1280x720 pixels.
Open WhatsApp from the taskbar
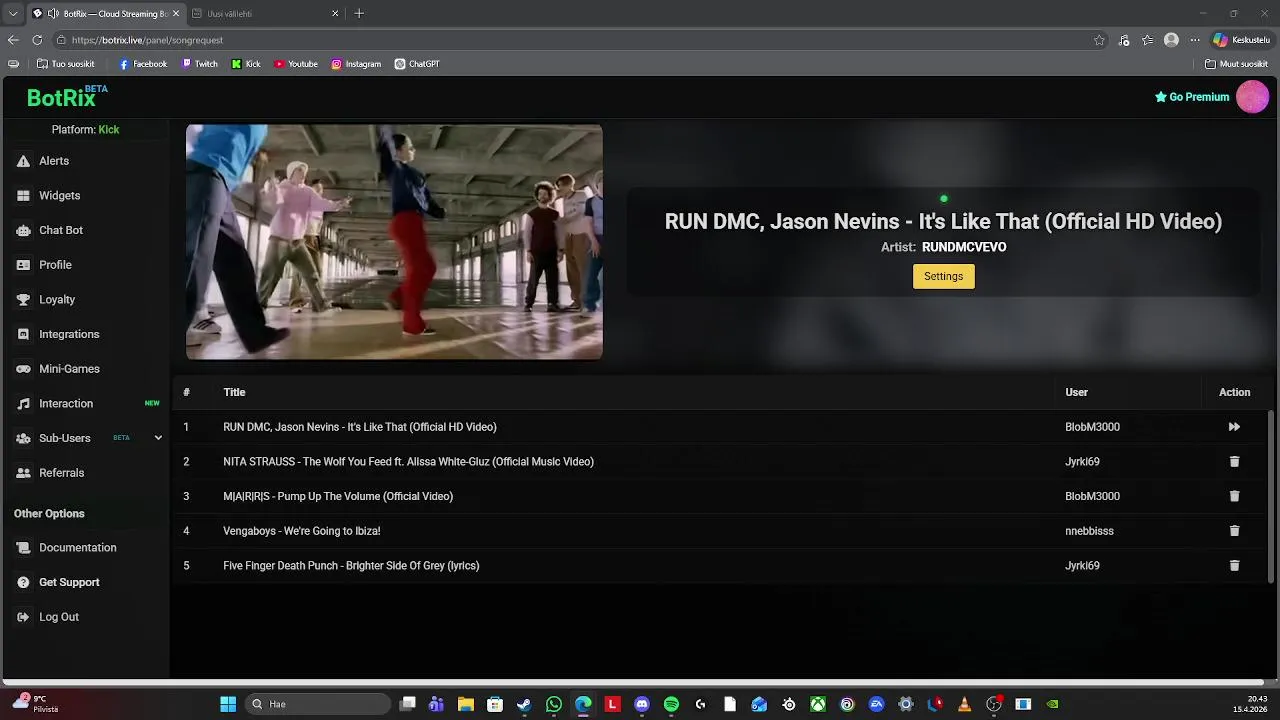tap(554, 704)
